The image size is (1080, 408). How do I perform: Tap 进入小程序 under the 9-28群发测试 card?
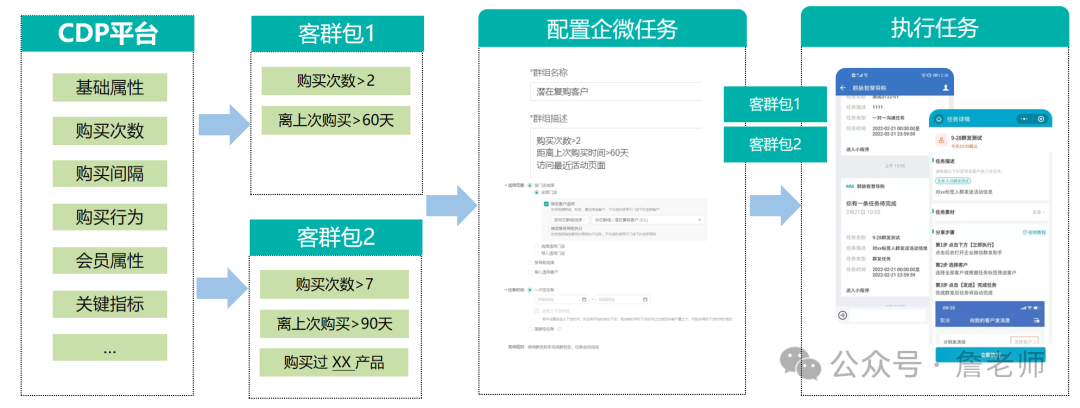858,290
